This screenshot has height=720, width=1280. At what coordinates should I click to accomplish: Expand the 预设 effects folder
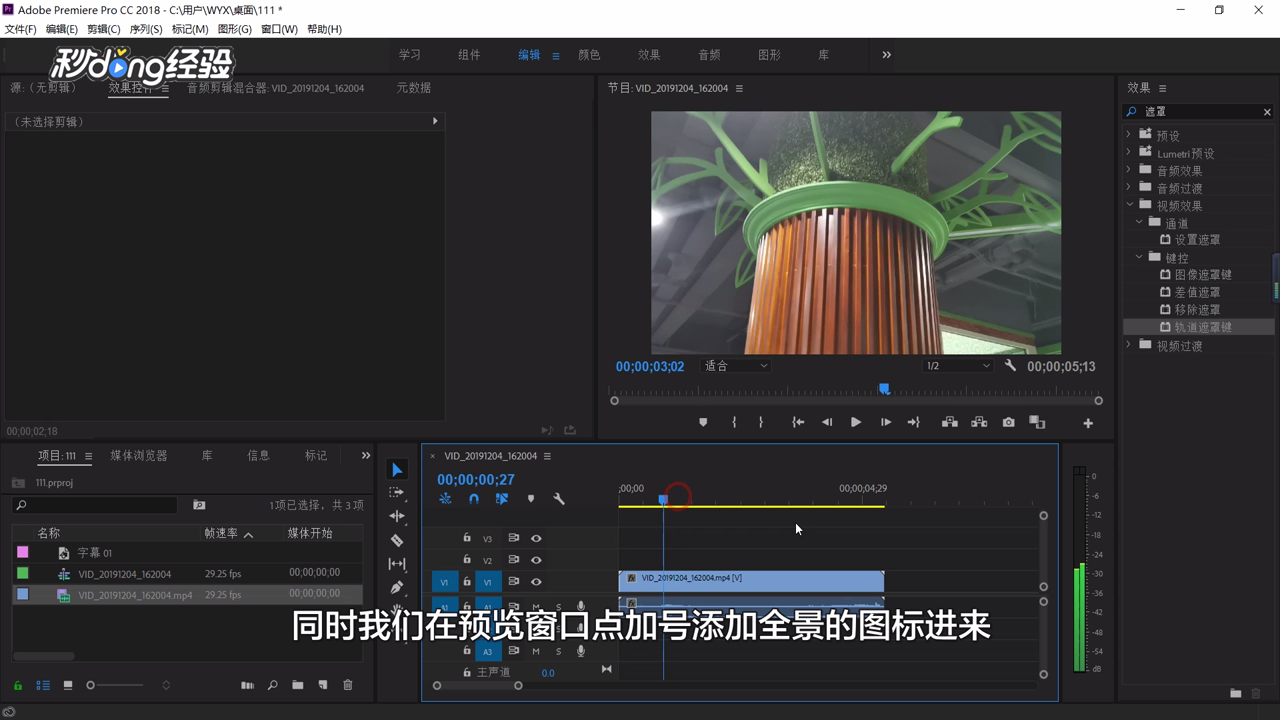[x=1129, y=135]
